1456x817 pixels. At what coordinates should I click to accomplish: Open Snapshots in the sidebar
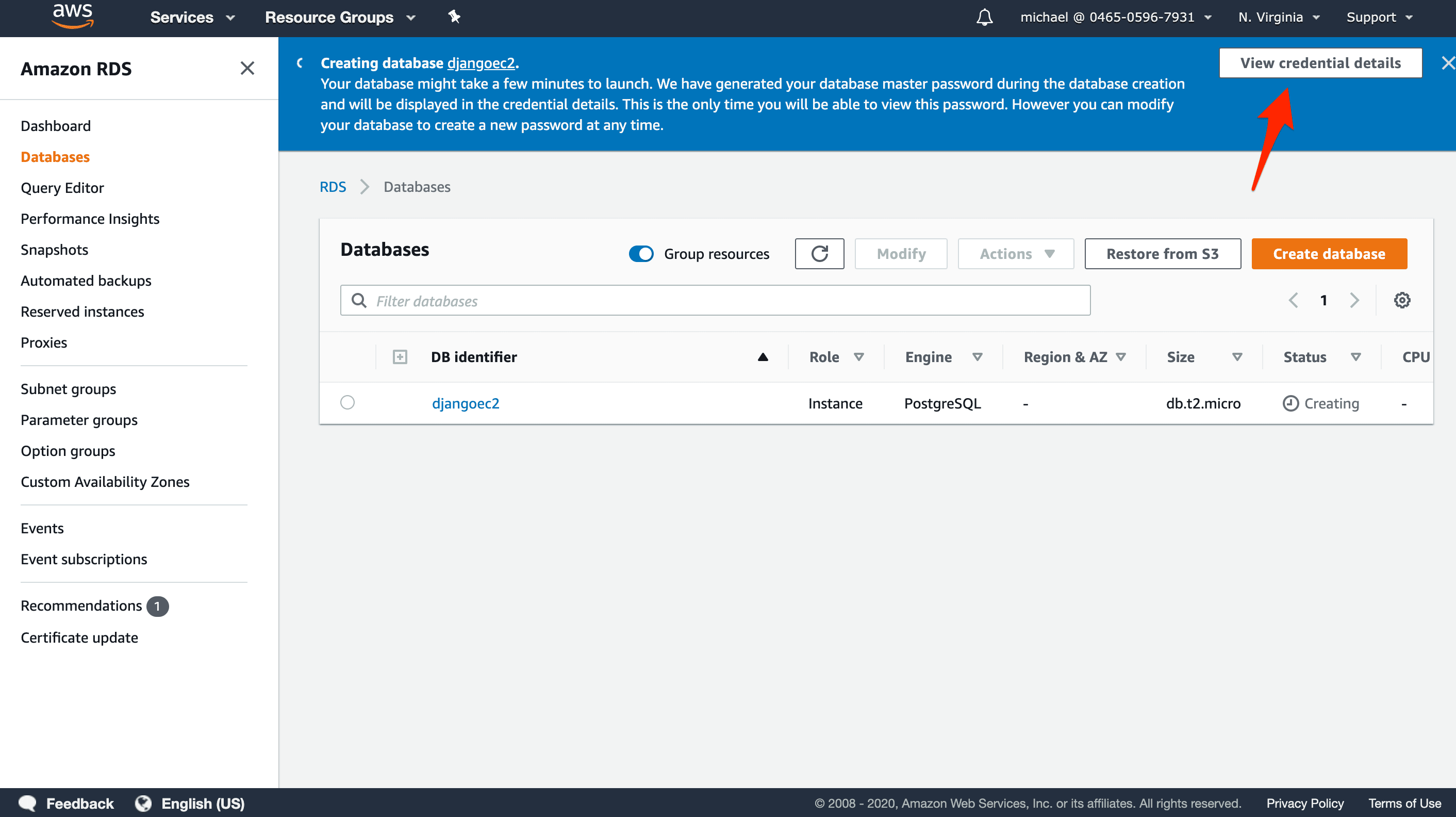tap(54, 250)
